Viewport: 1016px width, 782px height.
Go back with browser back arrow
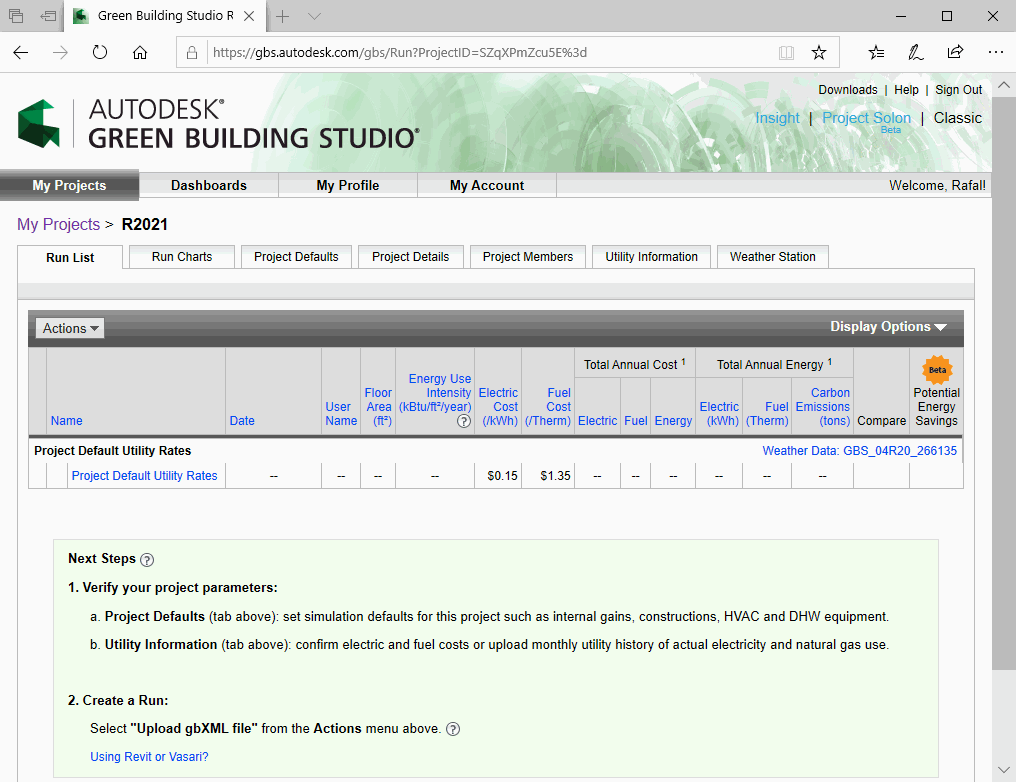21,52
